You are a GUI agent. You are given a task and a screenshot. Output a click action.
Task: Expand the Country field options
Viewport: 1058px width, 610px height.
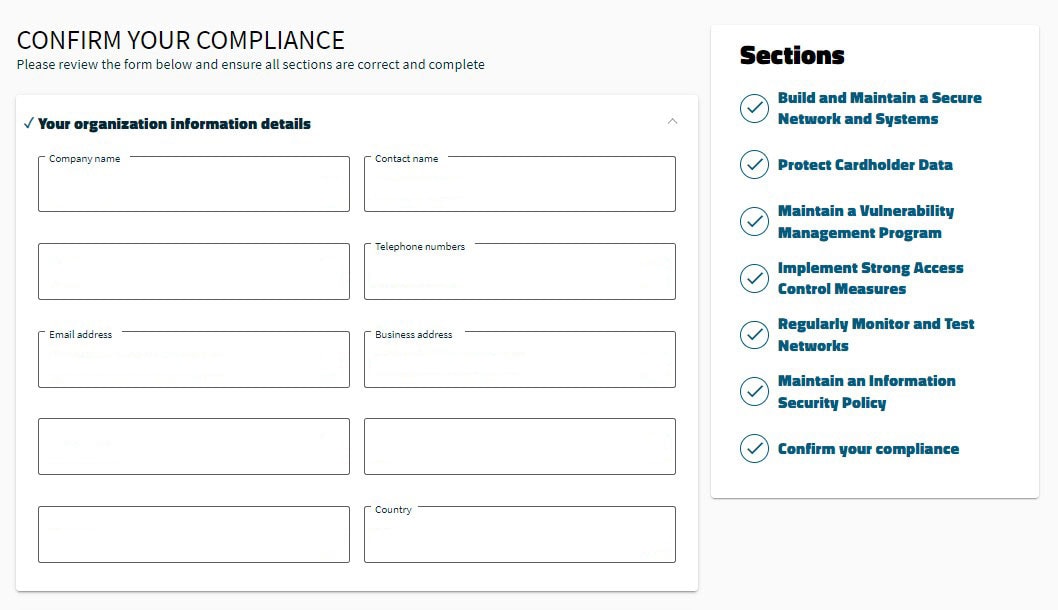(x=519, y=534)
